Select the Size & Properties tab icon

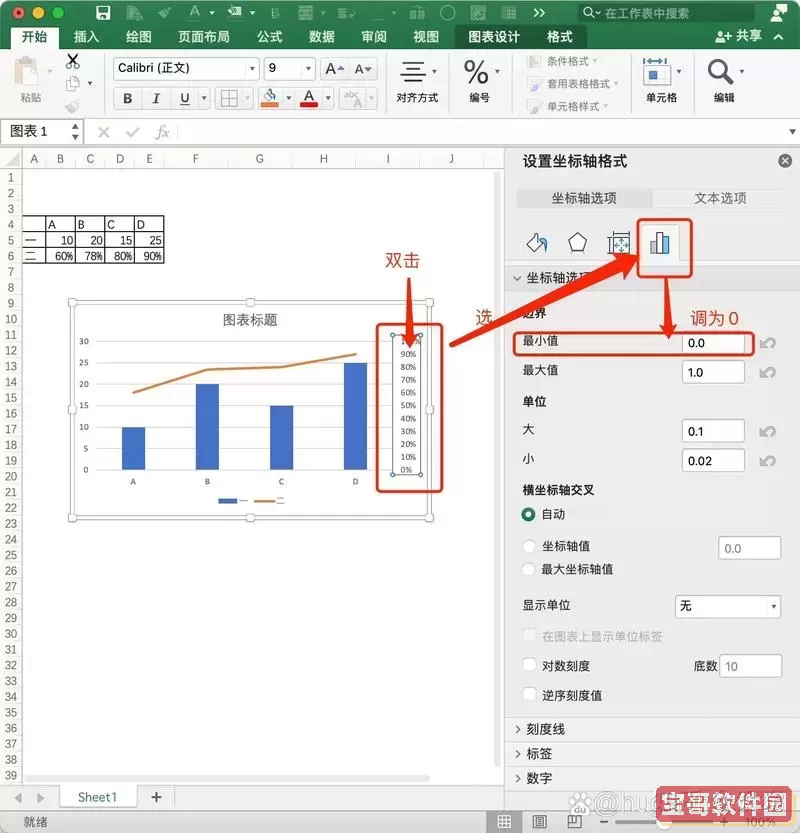618,243
